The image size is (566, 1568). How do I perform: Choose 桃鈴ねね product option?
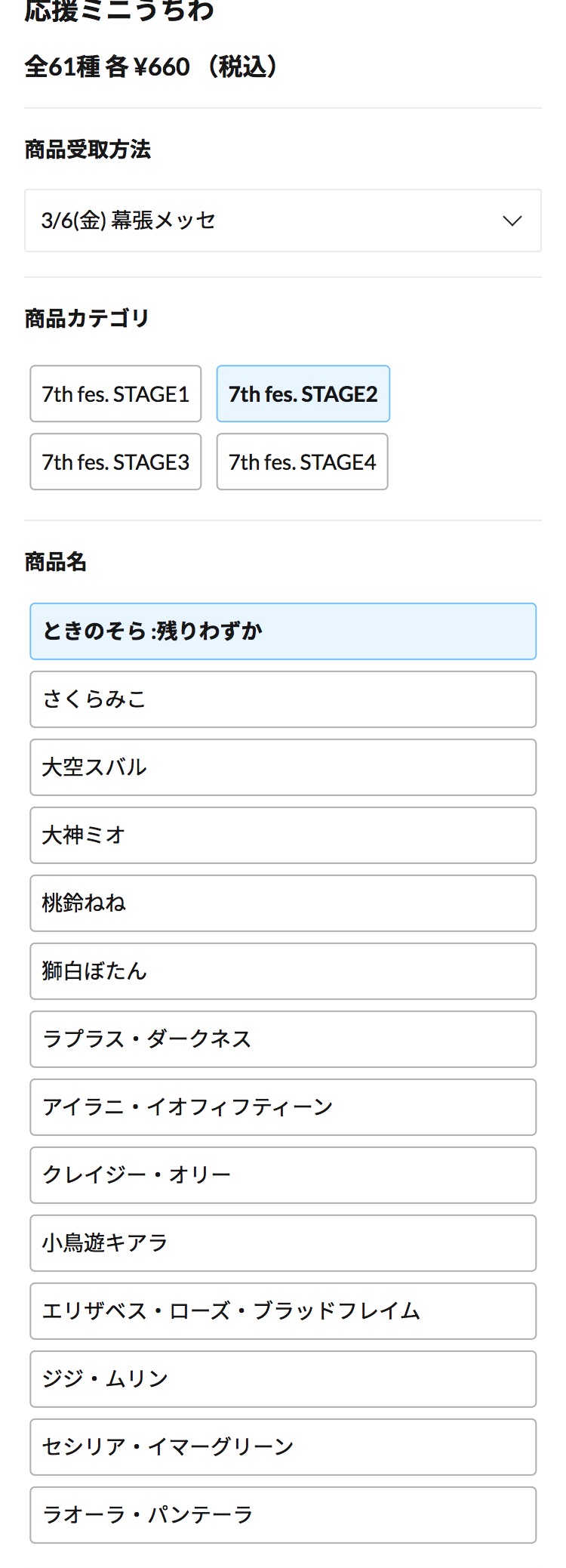283,903
